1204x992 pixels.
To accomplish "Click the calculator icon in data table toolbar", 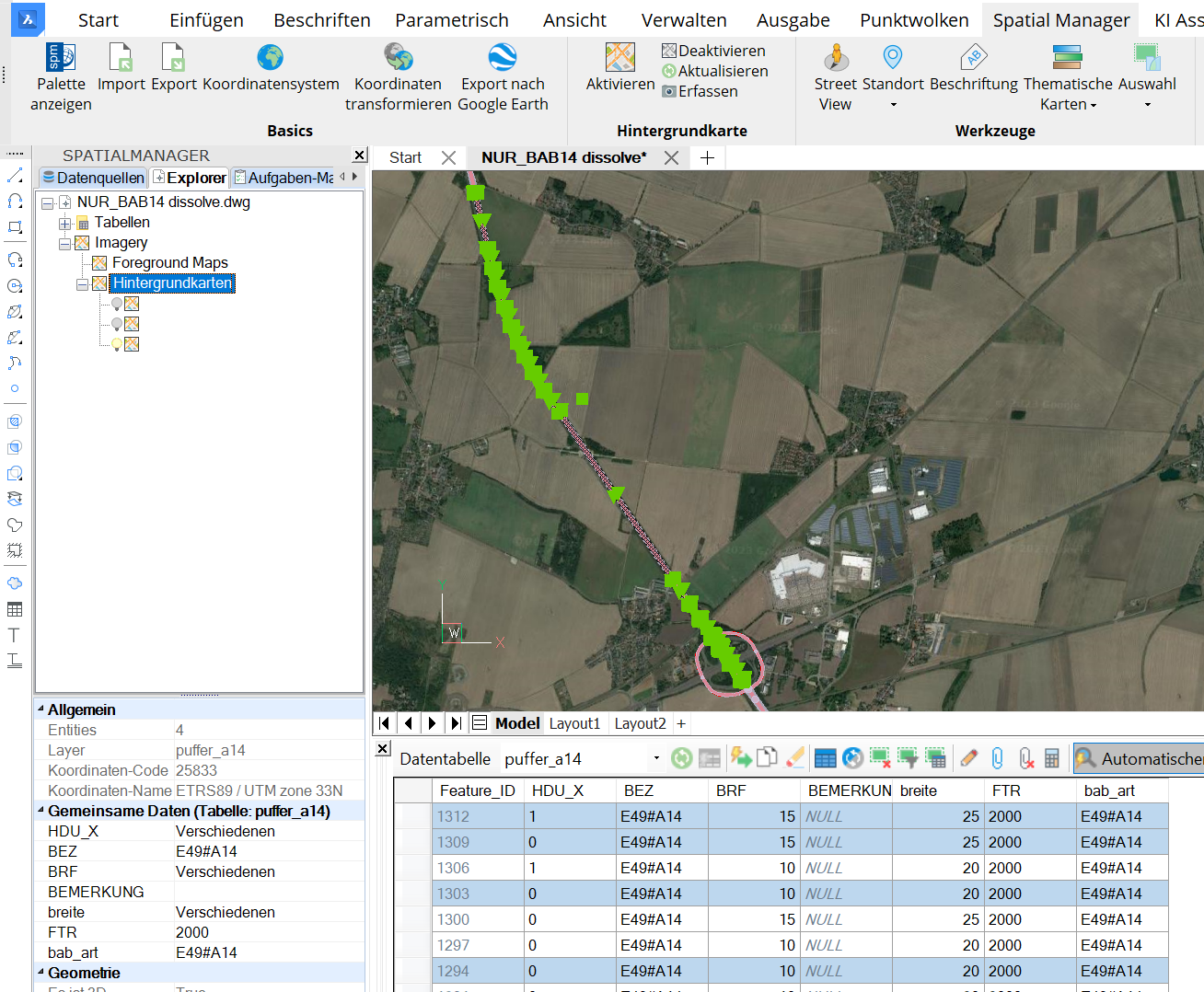I will (x=1051, y=758).
